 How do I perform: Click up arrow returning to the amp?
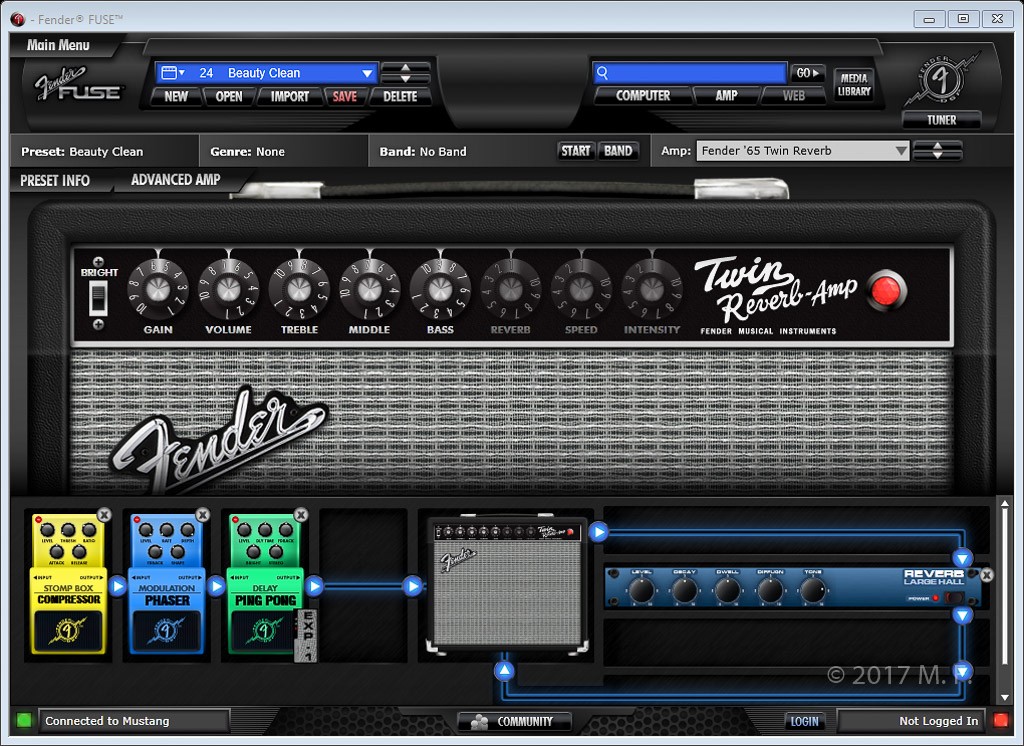(504, 670)
